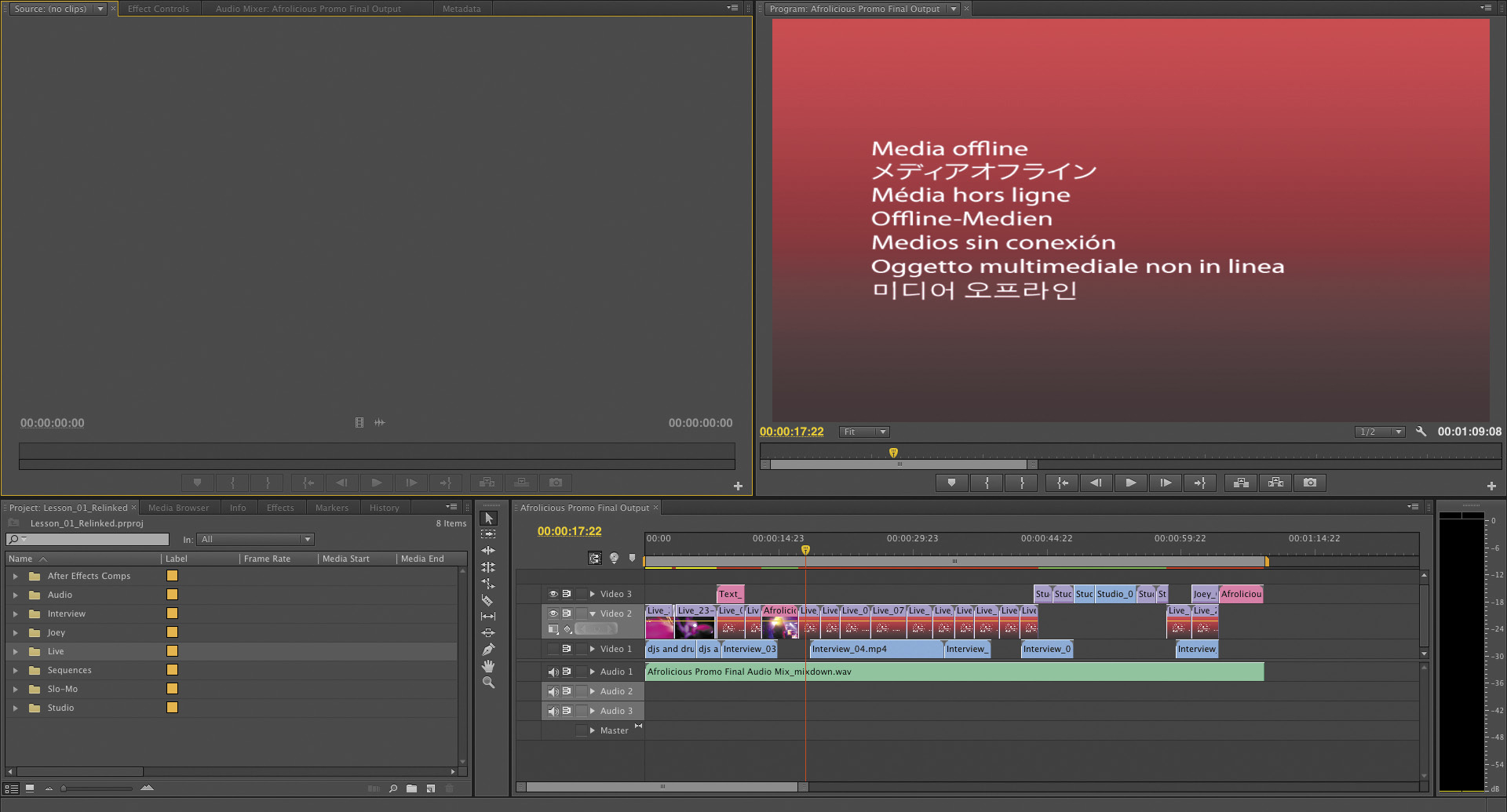Select the Pen tool
Viewport: 1507px width, 812px height.
click(488, 650)
